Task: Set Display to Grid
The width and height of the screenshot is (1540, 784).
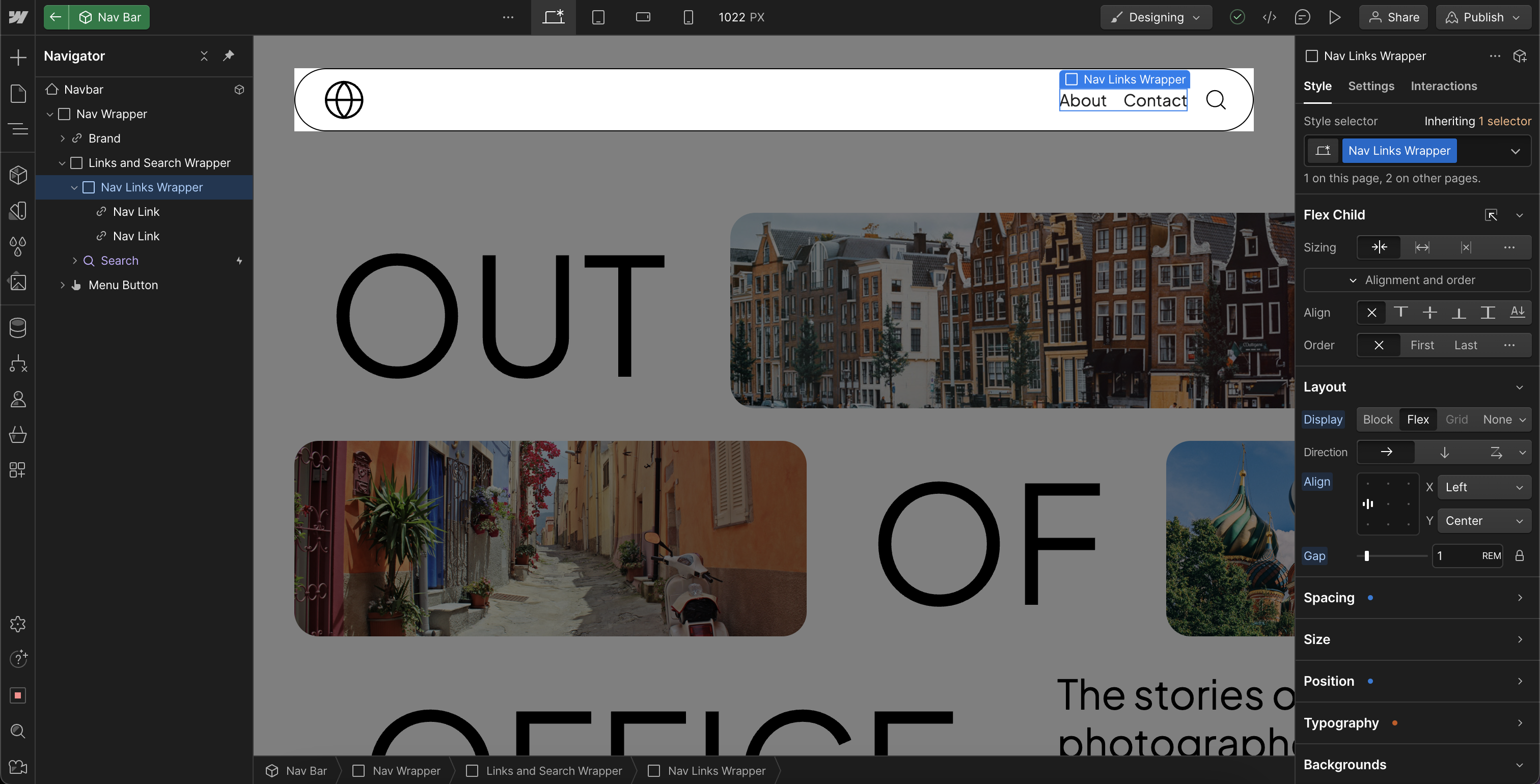Action: tap(1456, 419)
